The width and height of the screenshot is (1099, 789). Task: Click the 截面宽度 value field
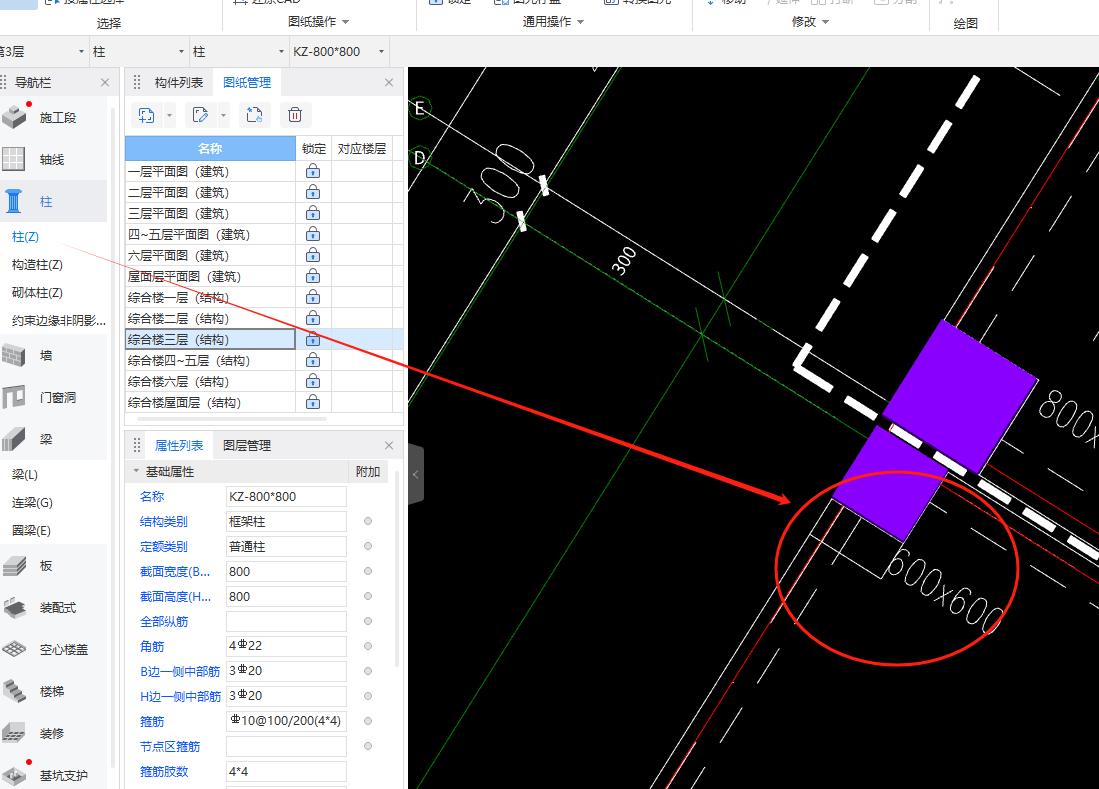tap(286, 572)
